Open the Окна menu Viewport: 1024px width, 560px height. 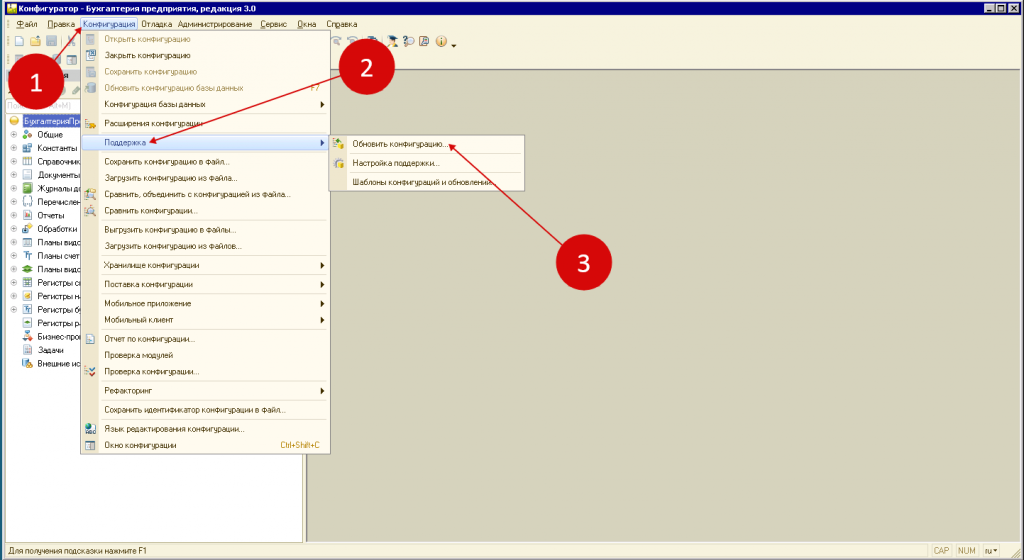[307, 24]
